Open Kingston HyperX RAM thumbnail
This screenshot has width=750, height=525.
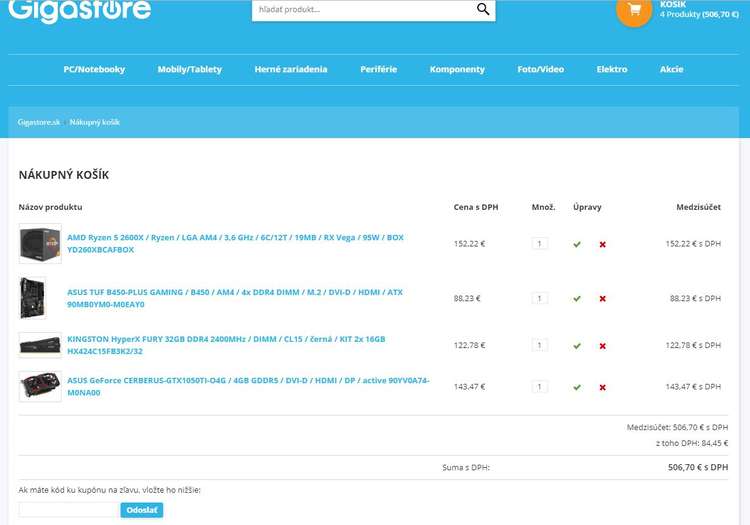pos(40,345)
